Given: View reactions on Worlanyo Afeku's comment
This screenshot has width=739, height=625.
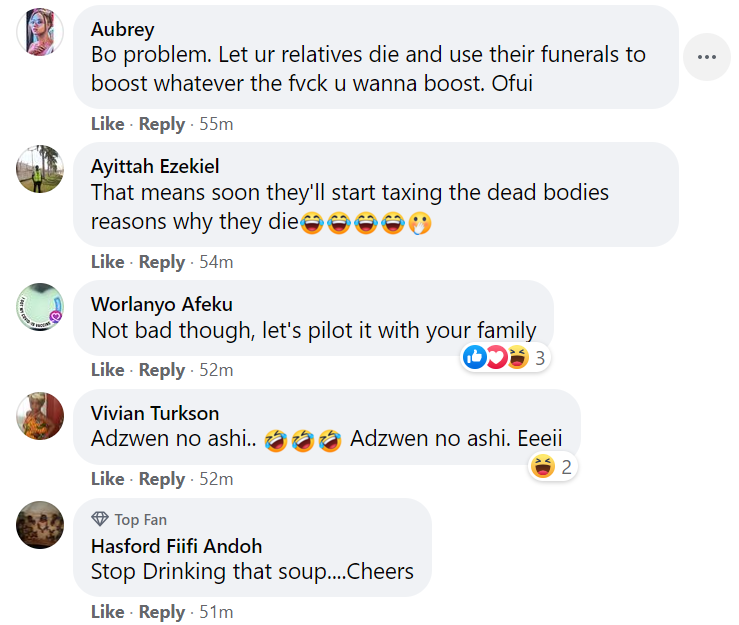Looking at the screenshot, I should [505, 357].
